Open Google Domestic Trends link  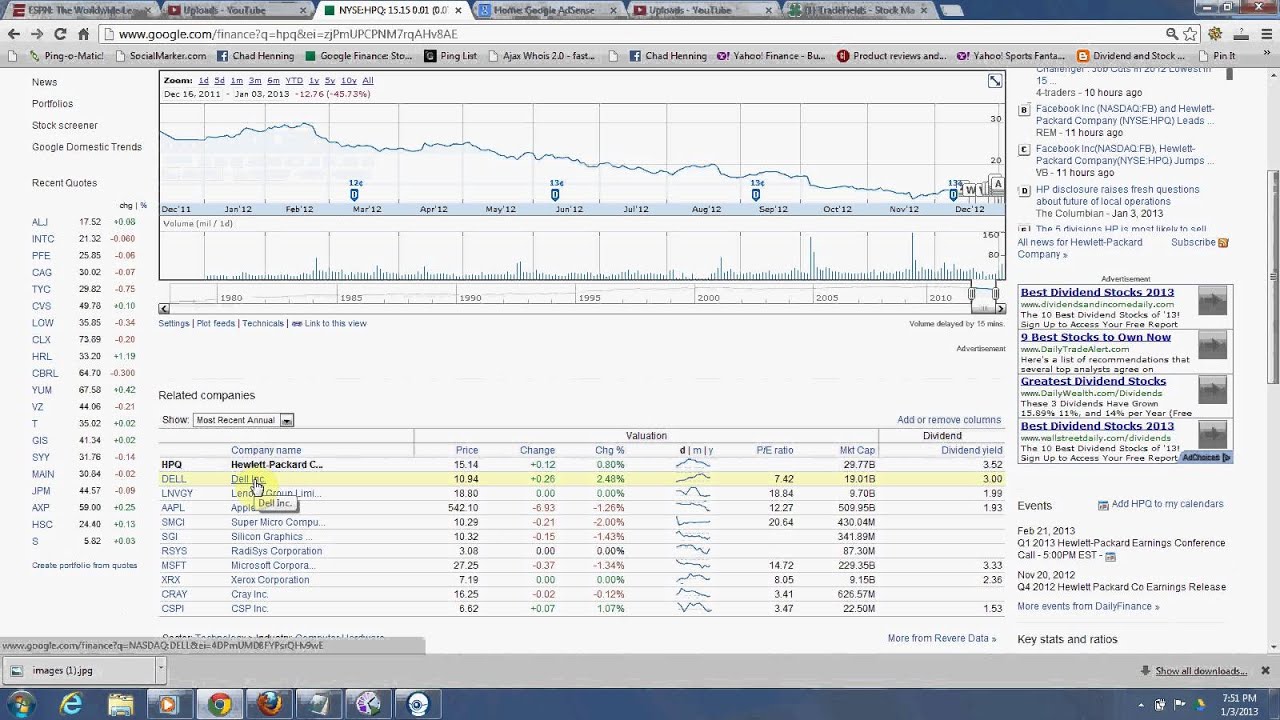[87, 147]
